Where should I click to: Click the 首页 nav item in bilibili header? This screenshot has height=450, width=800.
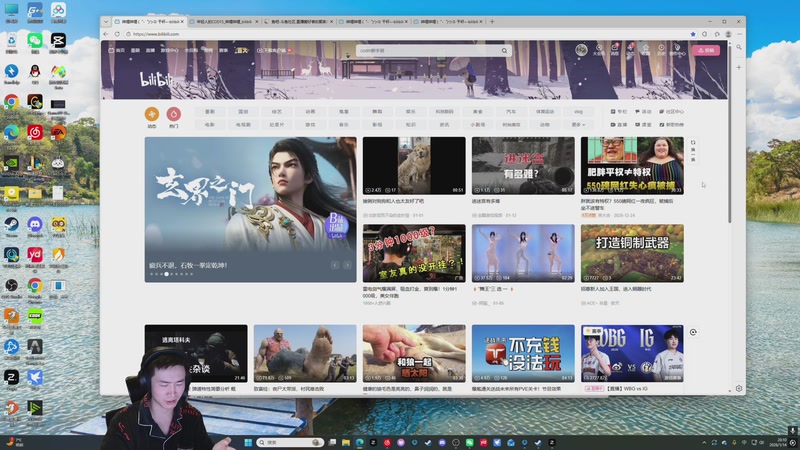click(x=117, y=51)
